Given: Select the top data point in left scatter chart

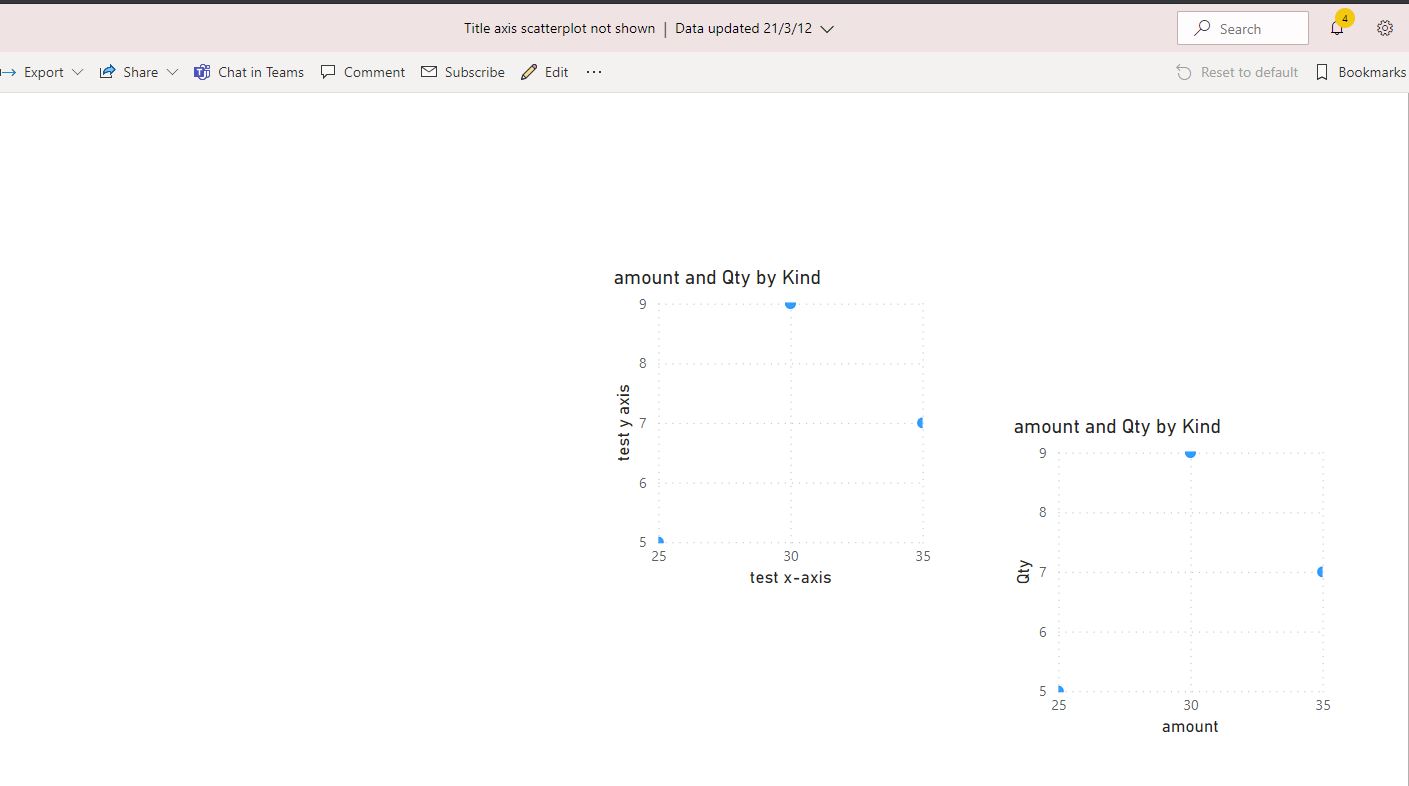Looking at the screenshot, I should coord(790,303).
